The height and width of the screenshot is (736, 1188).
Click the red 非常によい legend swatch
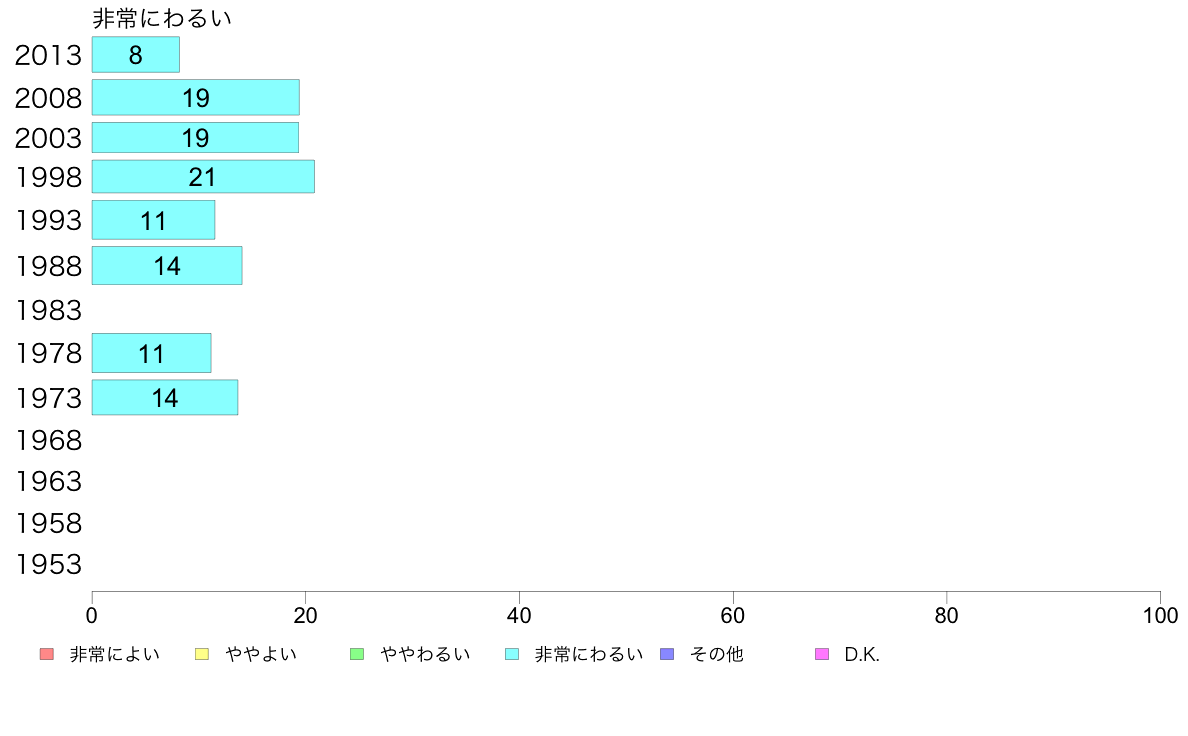(46, 654)
